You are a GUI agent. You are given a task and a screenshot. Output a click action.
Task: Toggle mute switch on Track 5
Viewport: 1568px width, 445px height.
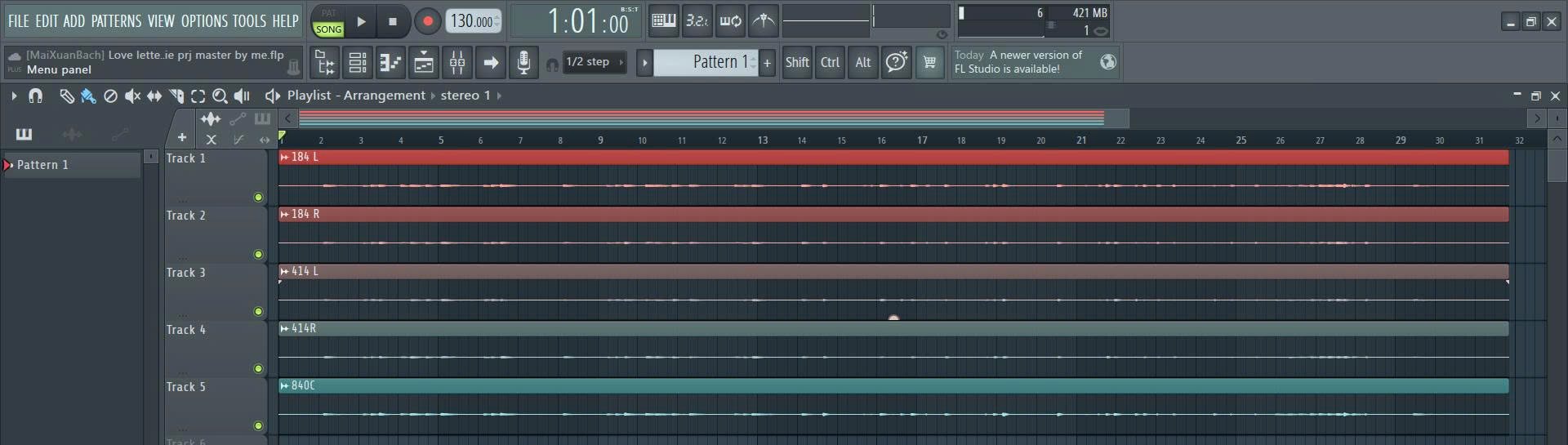click(x=258, y=425)
